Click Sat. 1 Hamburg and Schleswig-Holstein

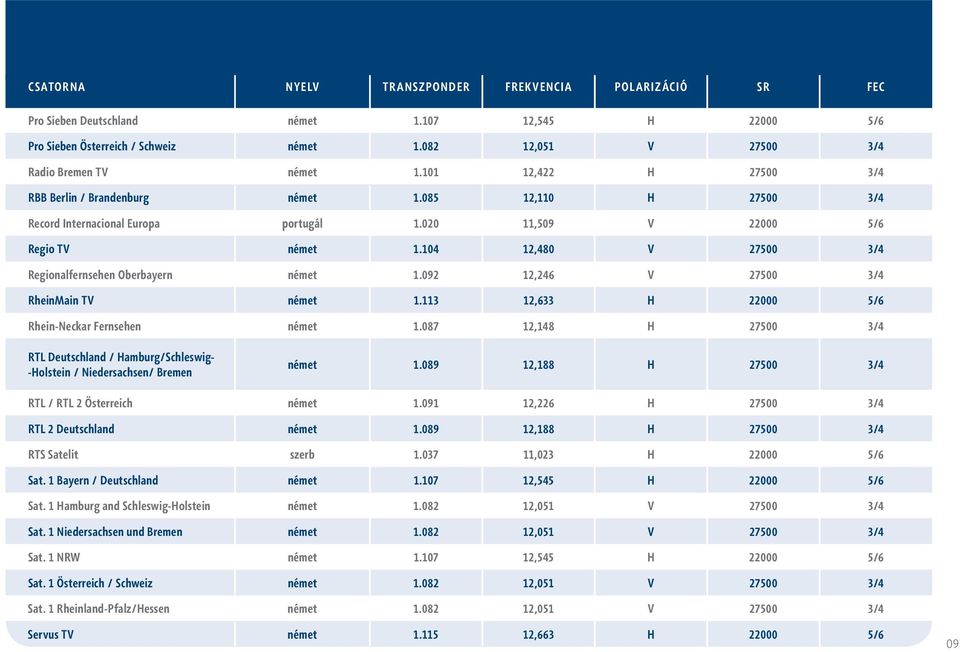[119, 506]
